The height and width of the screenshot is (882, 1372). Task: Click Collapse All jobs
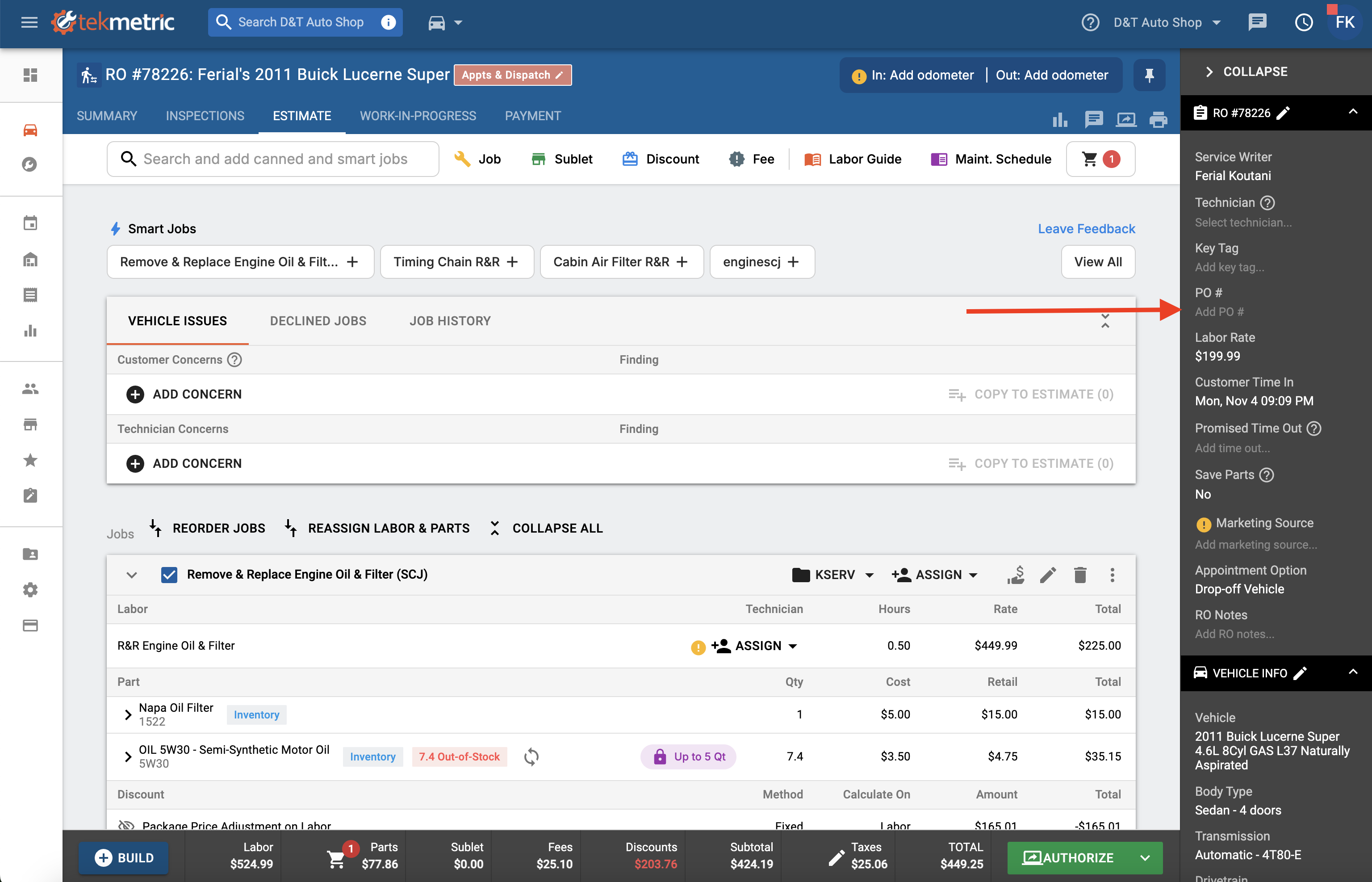click(547, 528)
